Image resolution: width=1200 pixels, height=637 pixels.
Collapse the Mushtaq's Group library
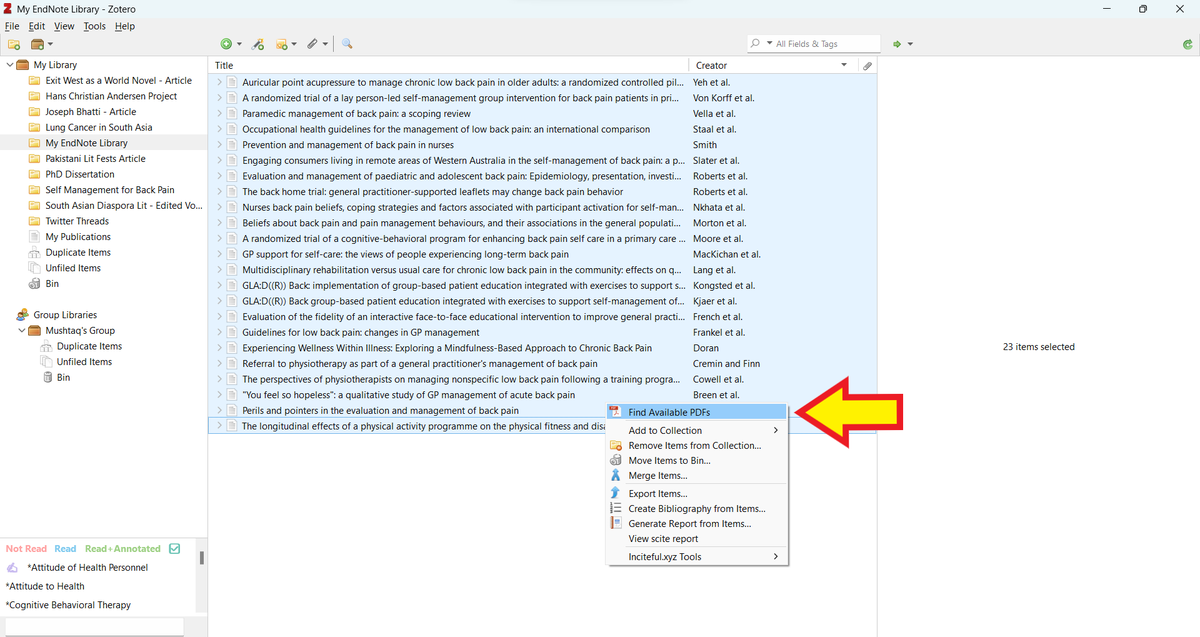(x=21, y=330)
